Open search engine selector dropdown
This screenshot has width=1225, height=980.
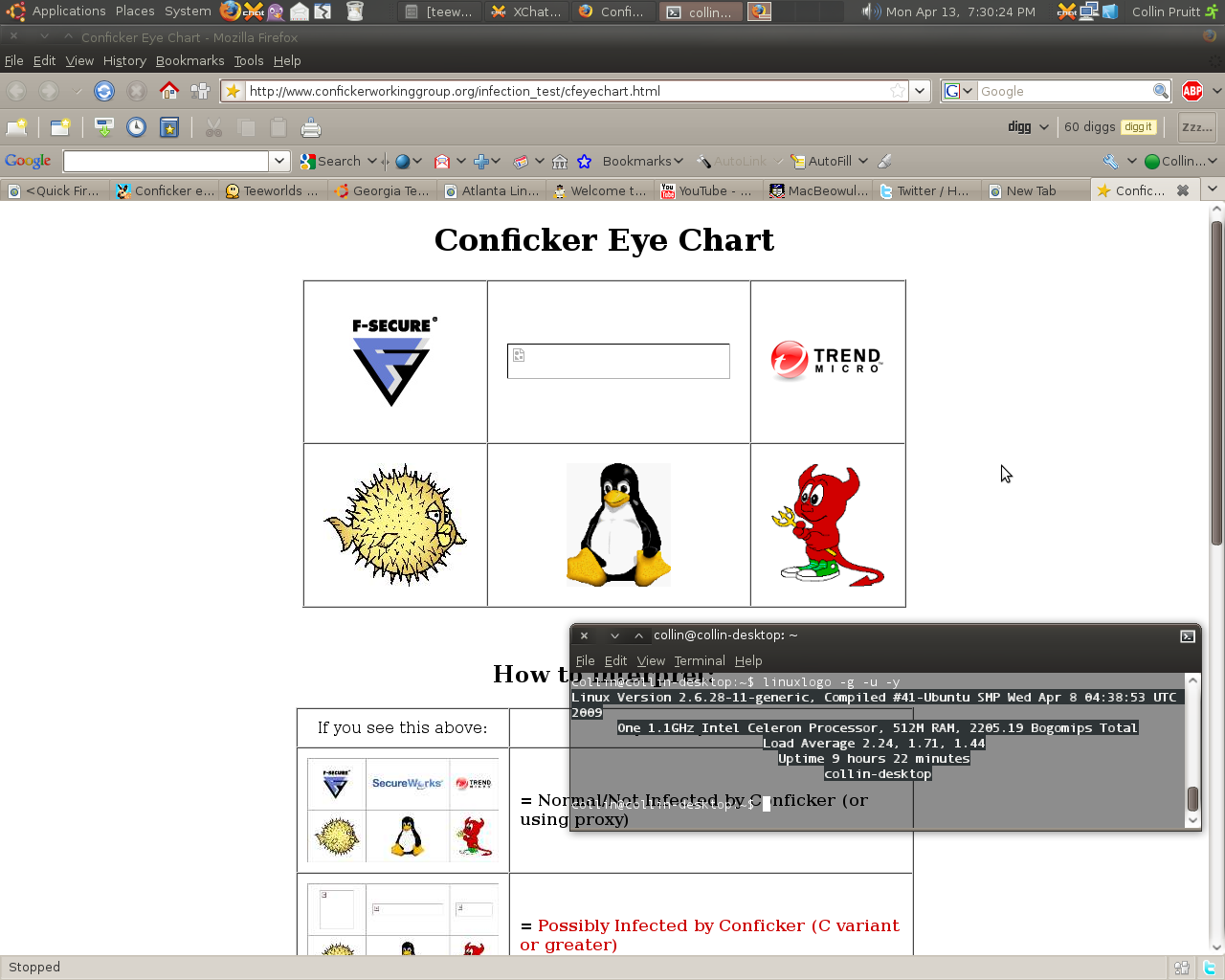click(959, 91)
